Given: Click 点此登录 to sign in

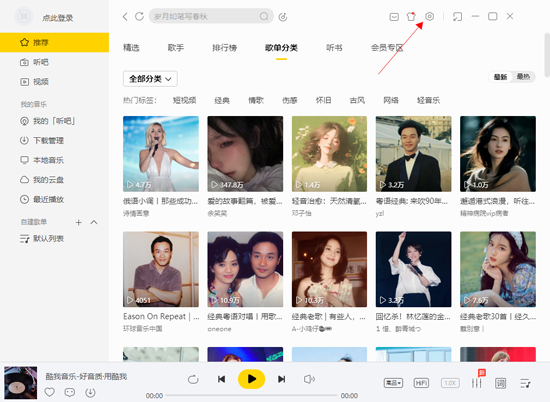Looking at the screenshot, I should pyautogui.click(x=58, y=18).
